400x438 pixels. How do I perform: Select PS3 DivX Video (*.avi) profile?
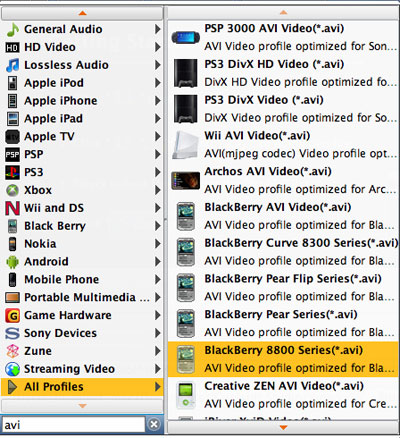point(283,109)
